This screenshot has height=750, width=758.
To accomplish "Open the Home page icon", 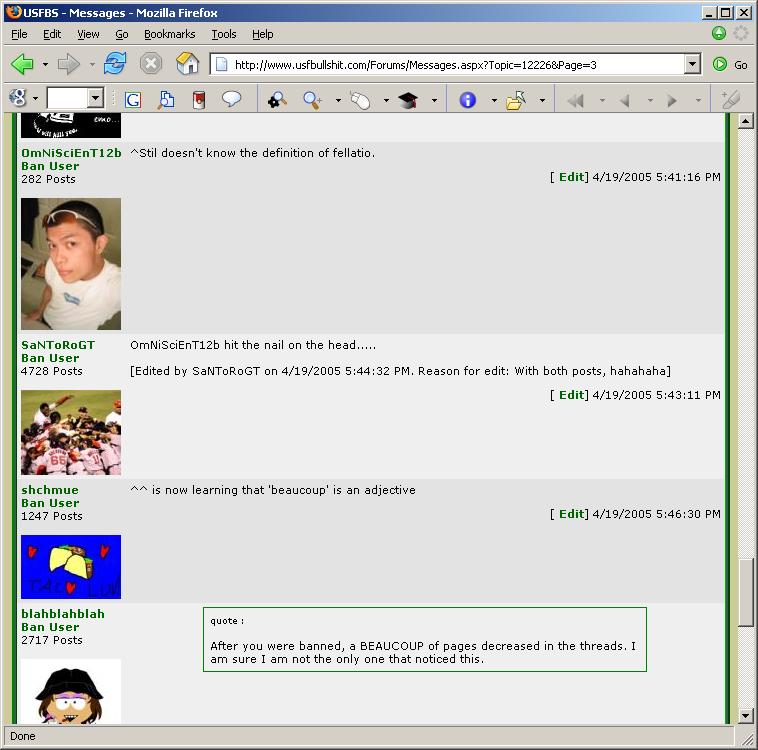I will click(x=188, y=63).
